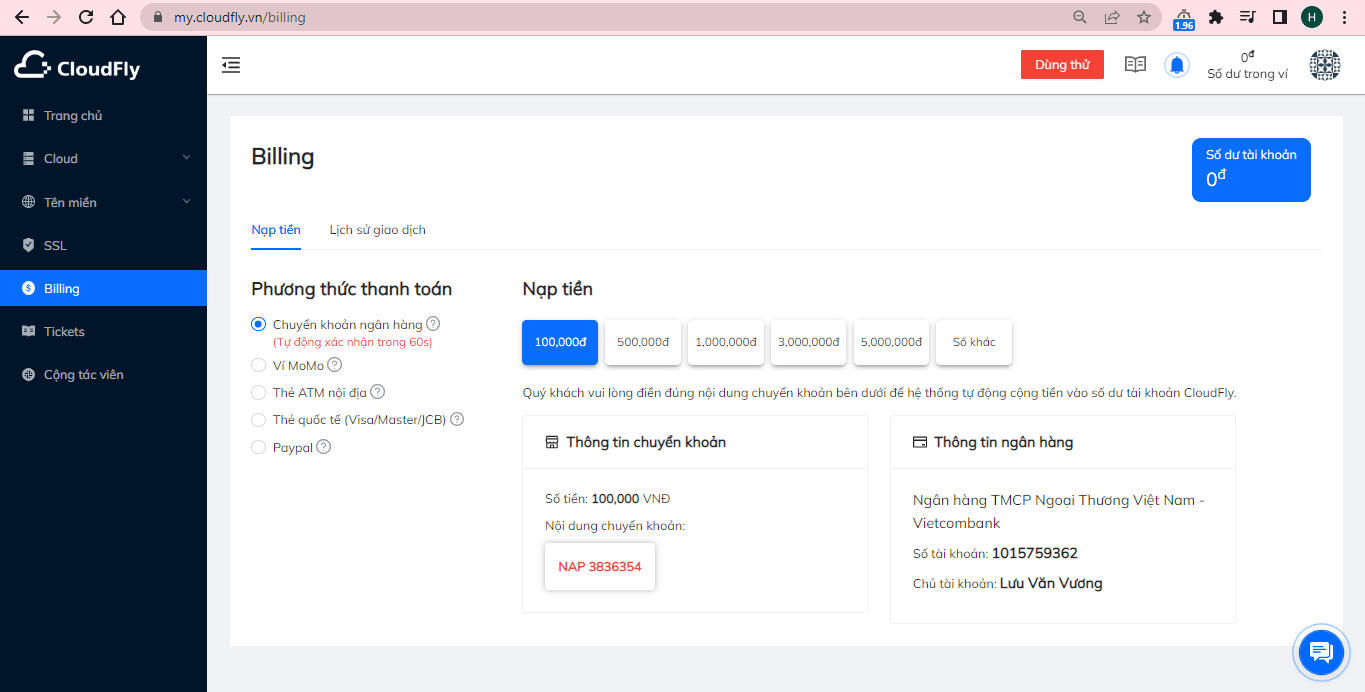Click help icon beside Chuyển khoản ngân hàng
The image size is (1365, 692).
(x=433, y=324)
